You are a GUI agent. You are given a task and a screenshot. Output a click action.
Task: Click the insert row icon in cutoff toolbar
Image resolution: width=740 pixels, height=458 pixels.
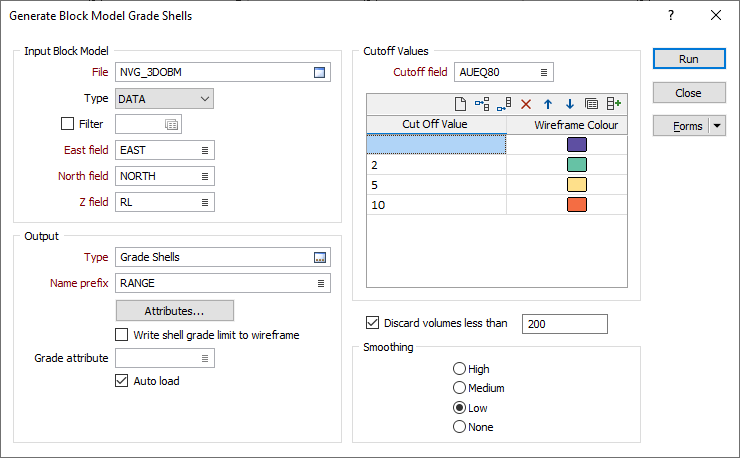[x=482, y=104]
